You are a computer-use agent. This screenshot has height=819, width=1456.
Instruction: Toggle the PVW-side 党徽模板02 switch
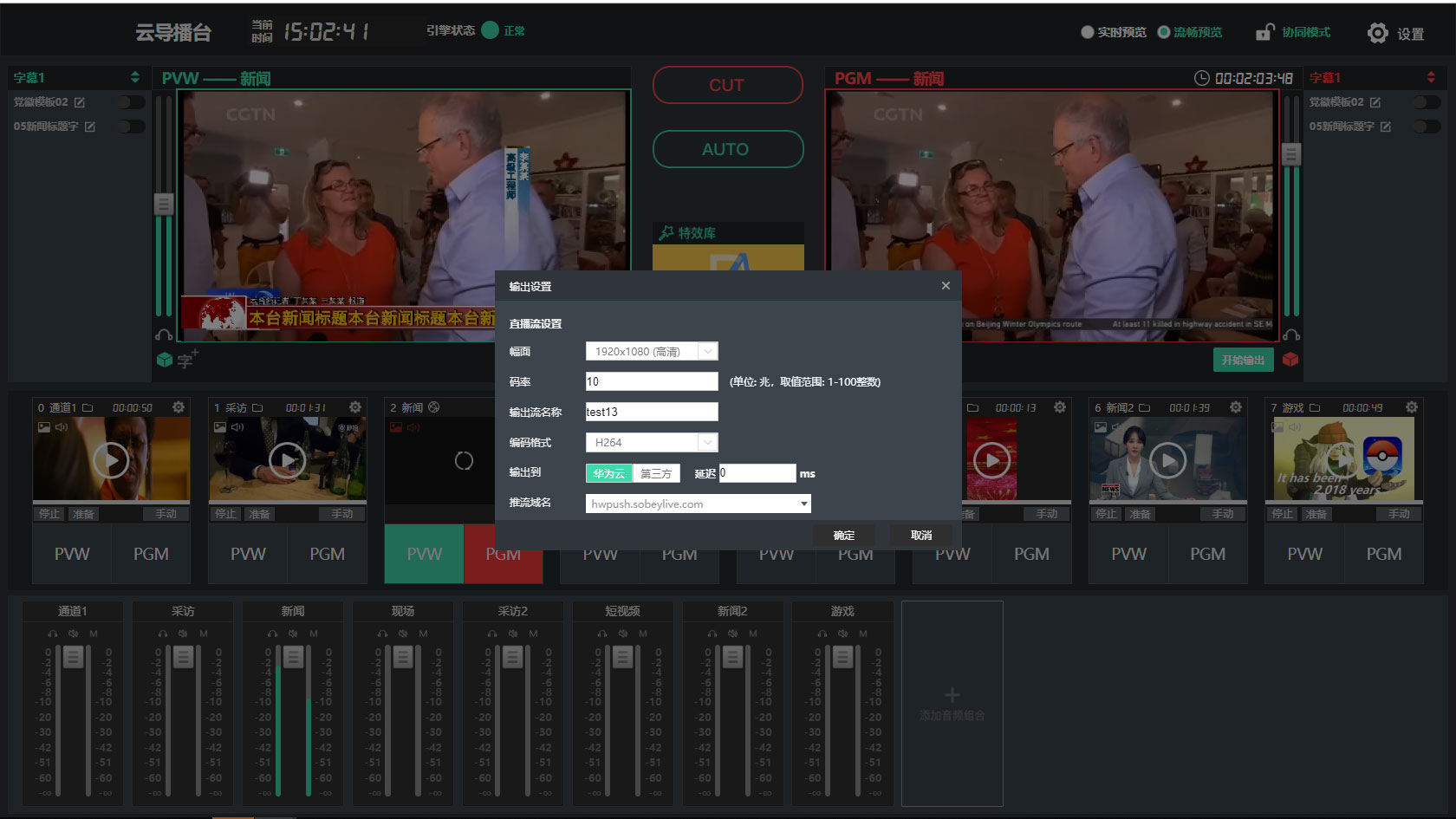[x=130, y=102]
